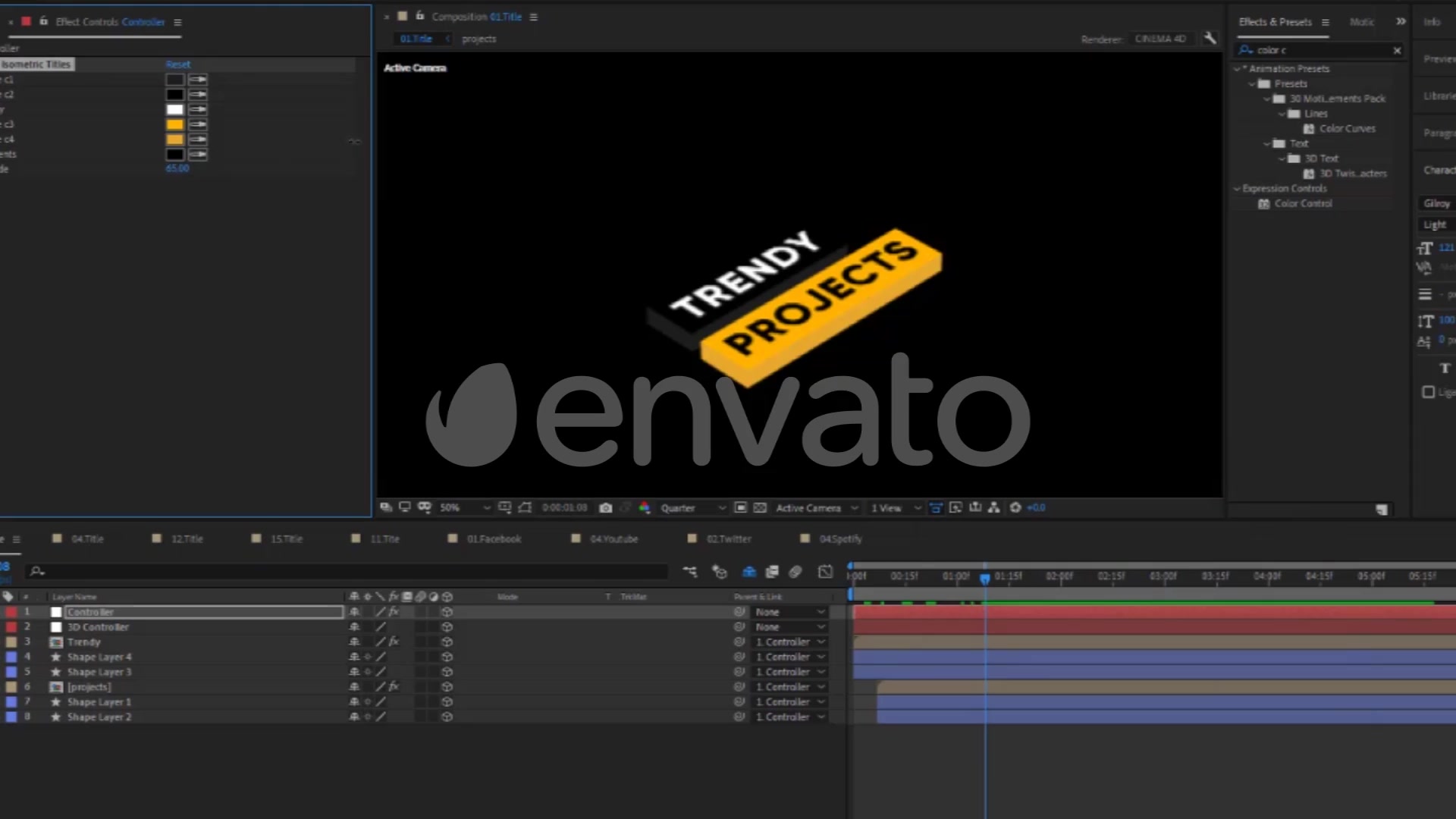
Task: Open the Effects & Presets panel menu
Action: coord(1325,22)
